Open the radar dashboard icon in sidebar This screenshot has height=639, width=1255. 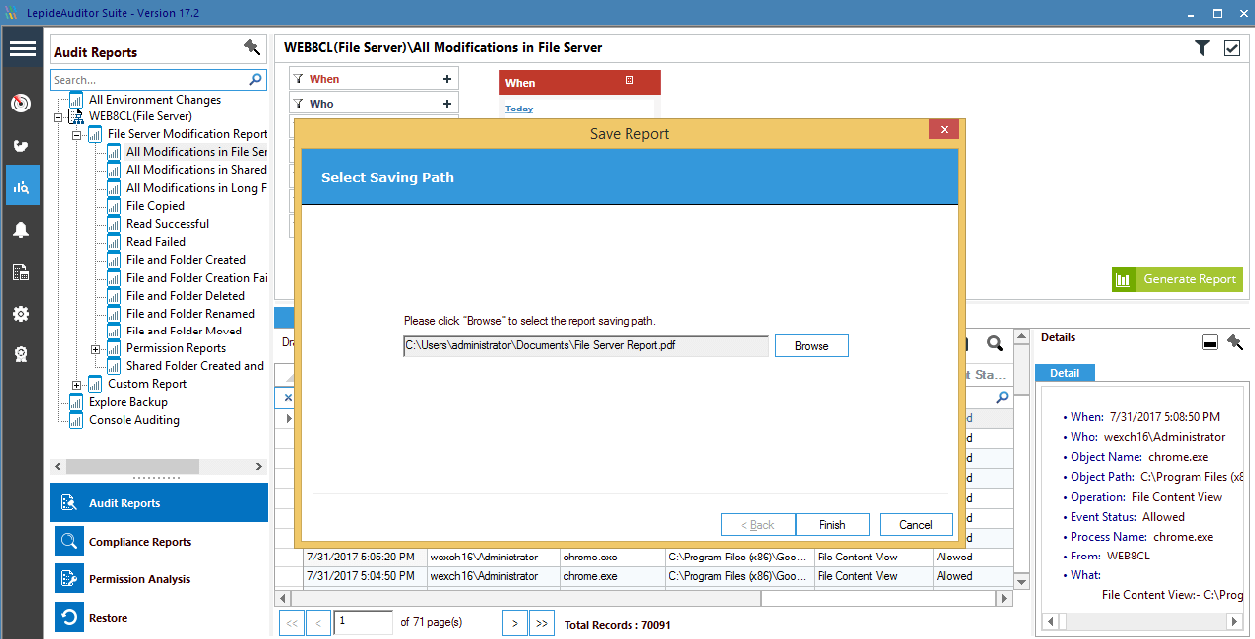(x=21, y=103)
